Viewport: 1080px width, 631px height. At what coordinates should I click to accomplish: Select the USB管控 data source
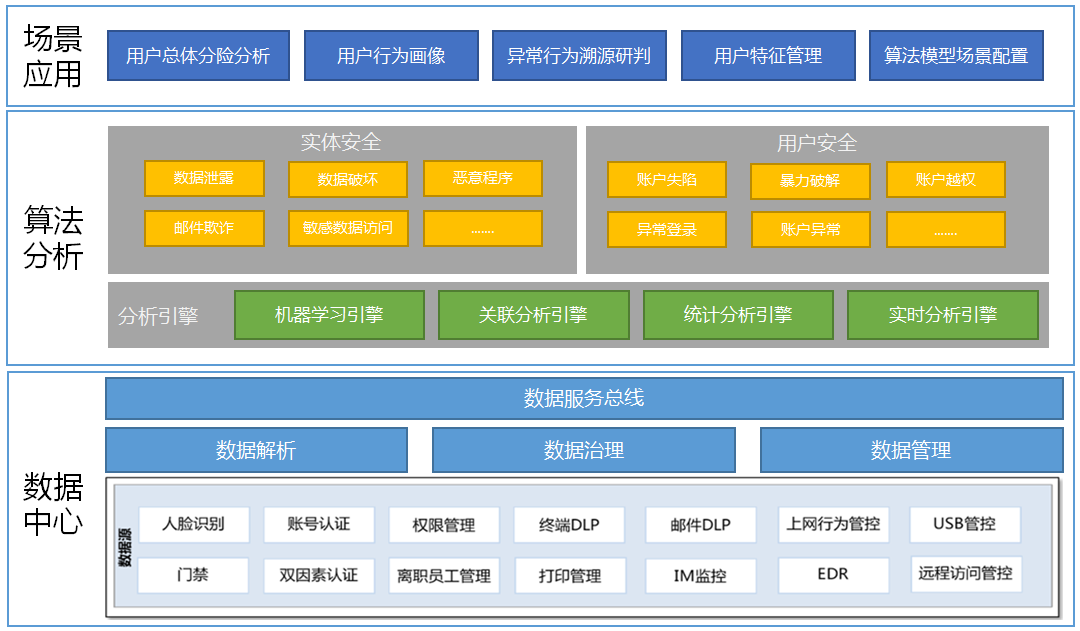[962, 524]
